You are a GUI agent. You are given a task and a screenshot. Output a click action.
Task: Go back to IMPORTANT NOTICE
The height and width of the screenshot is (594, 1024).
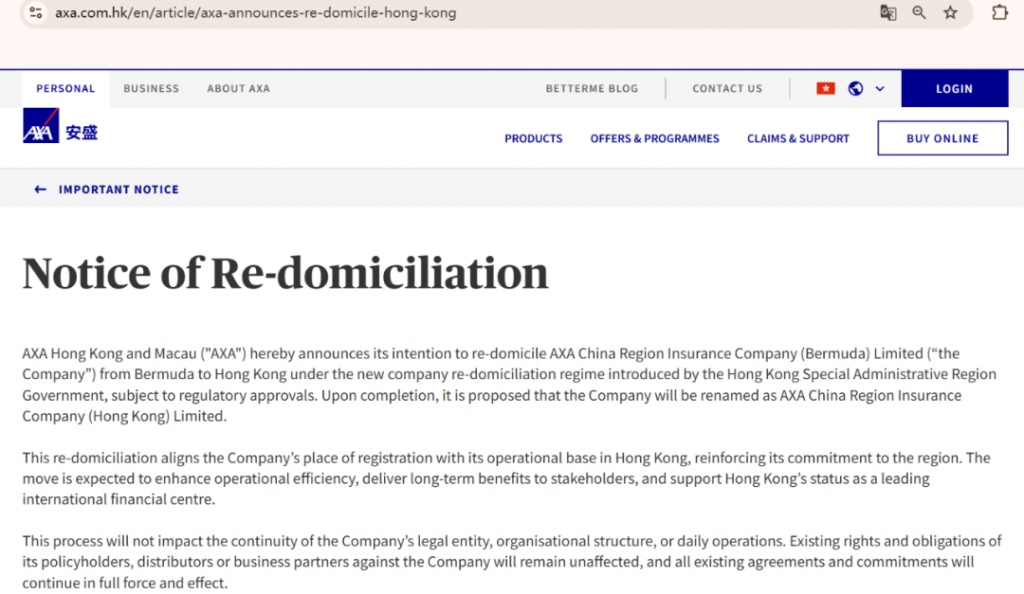118,189
